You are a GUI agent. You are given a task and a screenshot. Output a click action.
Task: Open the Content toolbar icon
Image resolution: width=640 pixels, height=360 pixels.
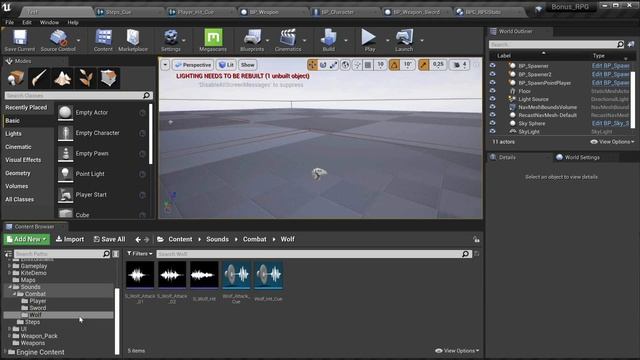pyautogui.click(x=103, y=40)
